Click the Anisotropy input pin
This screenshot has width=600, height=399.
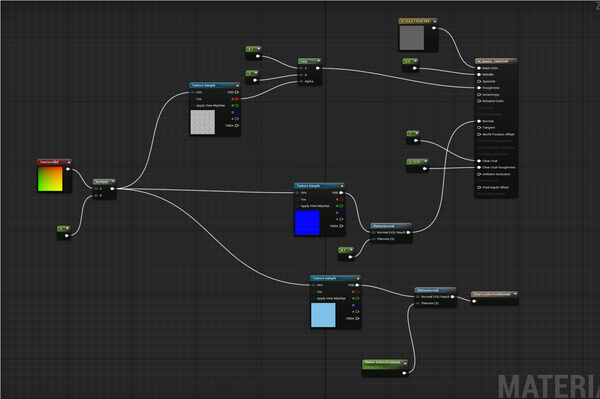click(479, 94)
